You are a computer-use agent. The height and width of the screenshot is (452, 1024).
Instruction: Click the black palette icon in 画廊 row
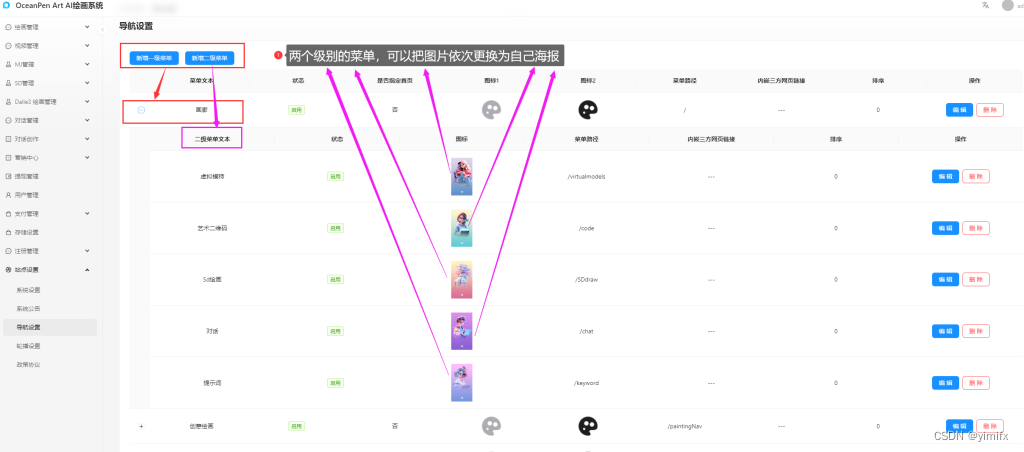[588, 110]
